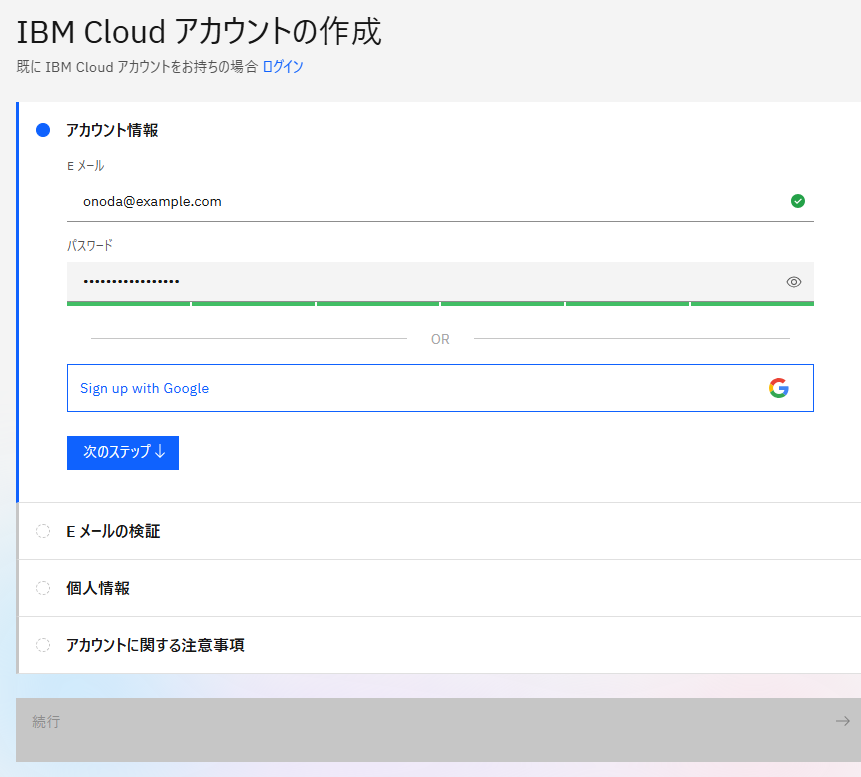Click the green password strength meter

click(x=440, y=301)
